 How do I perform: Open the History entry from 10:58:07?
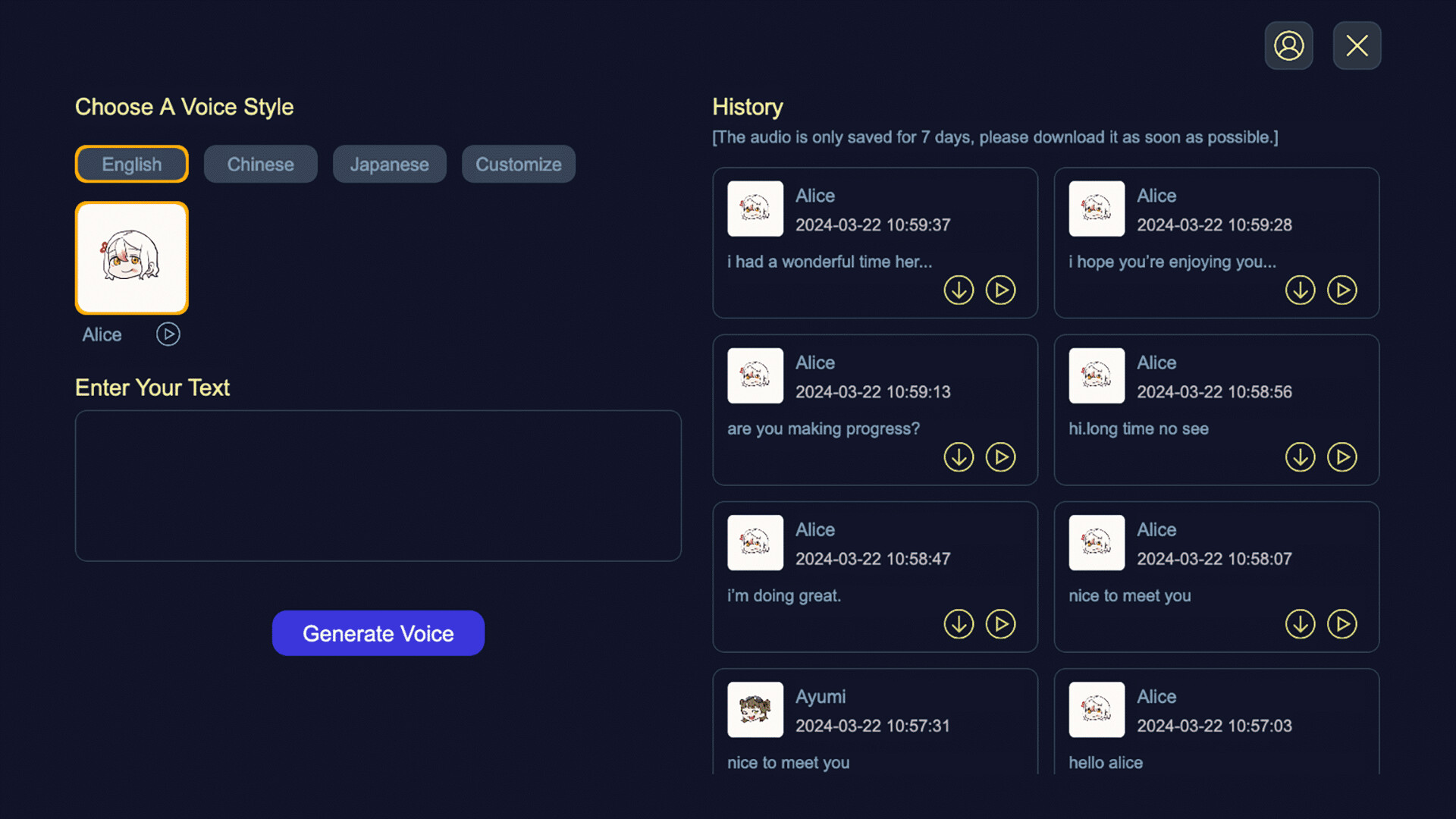1216,578
